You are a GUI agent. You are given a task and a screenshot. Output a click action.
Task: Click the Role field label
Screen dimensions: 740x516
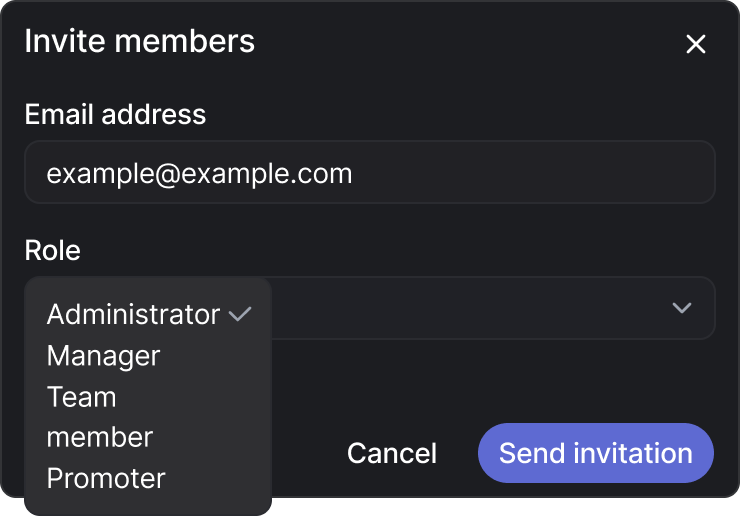tap(52, 250)
